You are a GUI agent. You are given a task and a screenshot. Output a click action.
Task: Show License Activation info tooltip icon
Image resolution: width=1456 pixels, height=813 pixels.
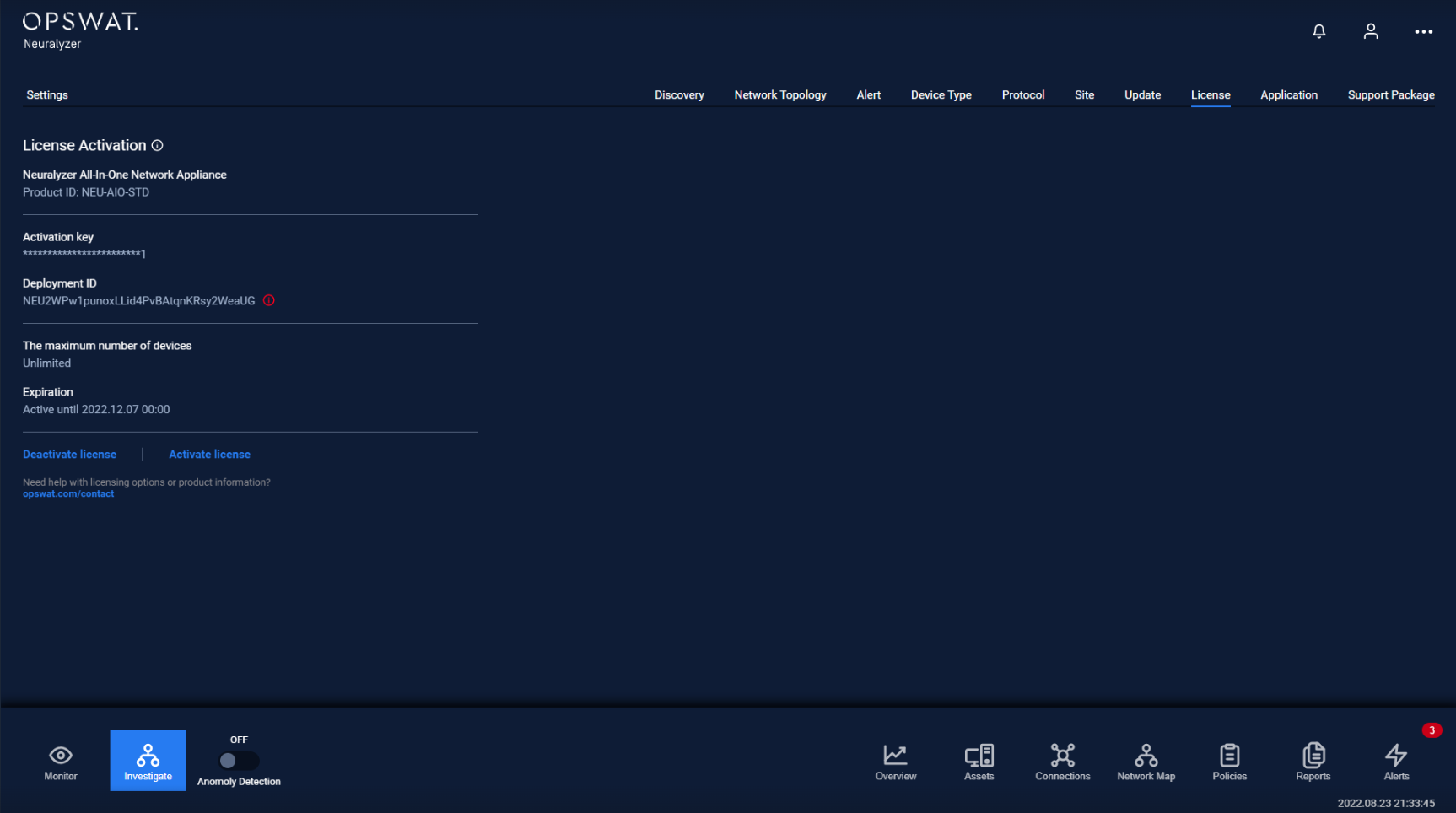coord(157,145)
